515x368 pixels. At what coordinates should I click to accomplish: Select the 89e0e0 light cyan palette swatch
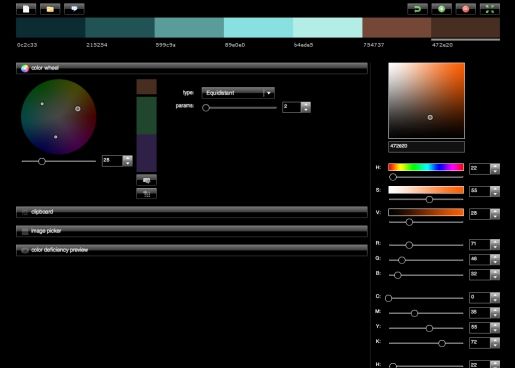click(x=259, y=27)
